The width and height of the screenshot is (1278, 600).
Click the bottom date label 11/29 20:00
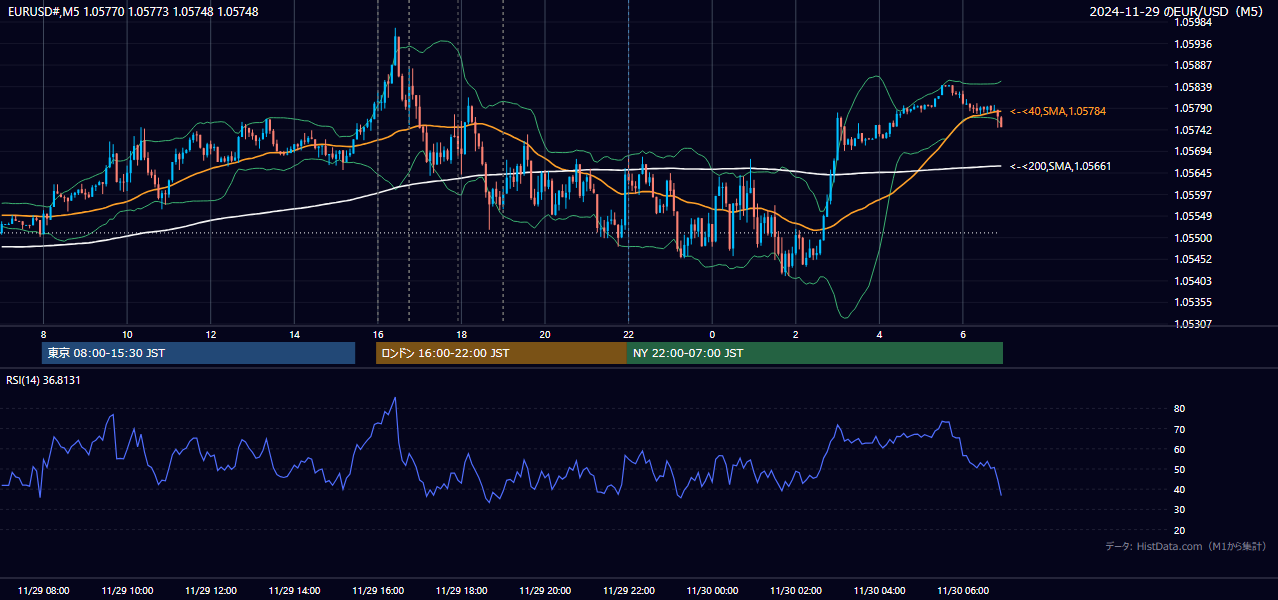click(545, 591)
